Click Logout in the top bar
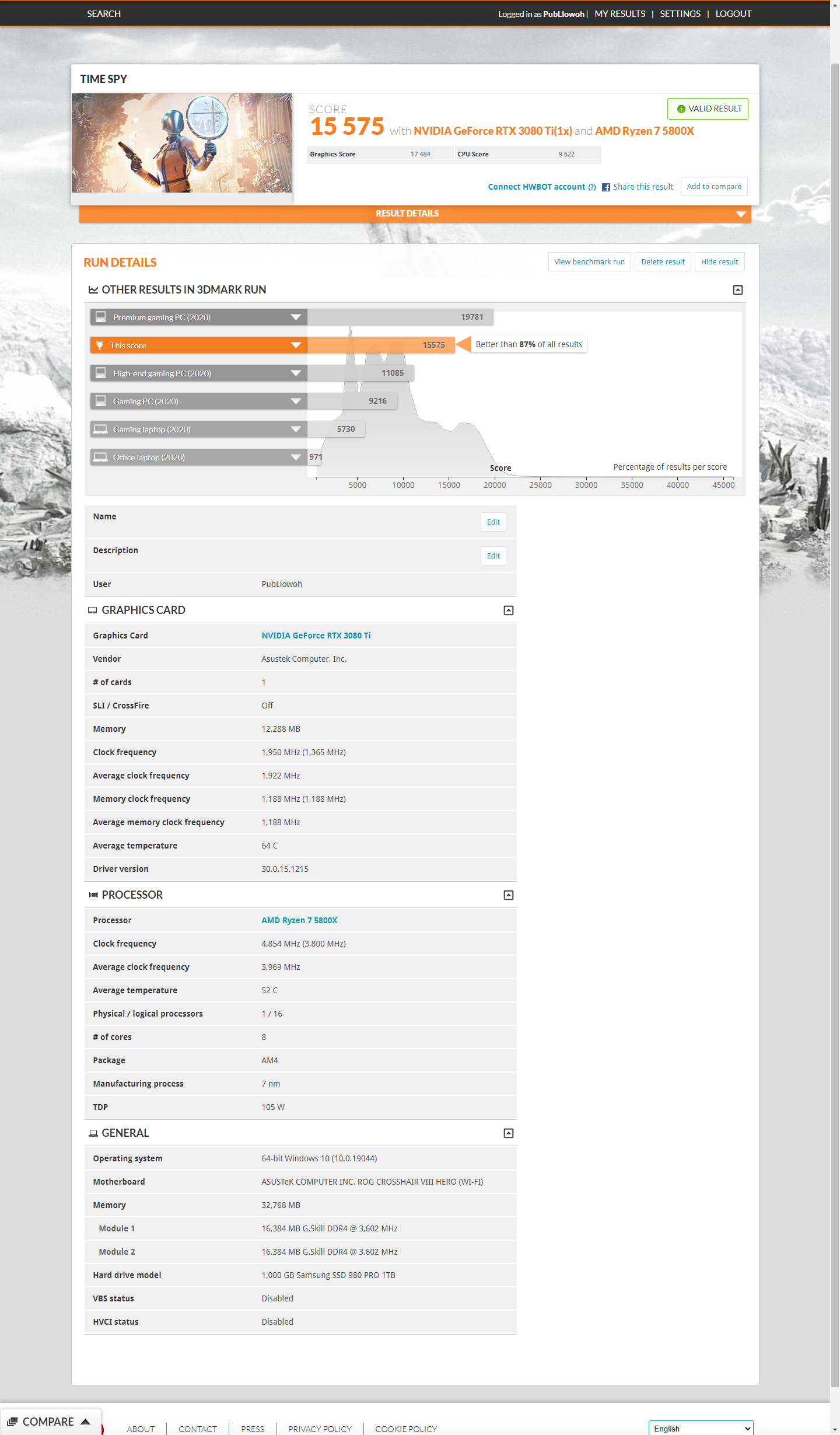Image resolution: width=840 pixels, height=1435 pixels. (x=733, y=13)
